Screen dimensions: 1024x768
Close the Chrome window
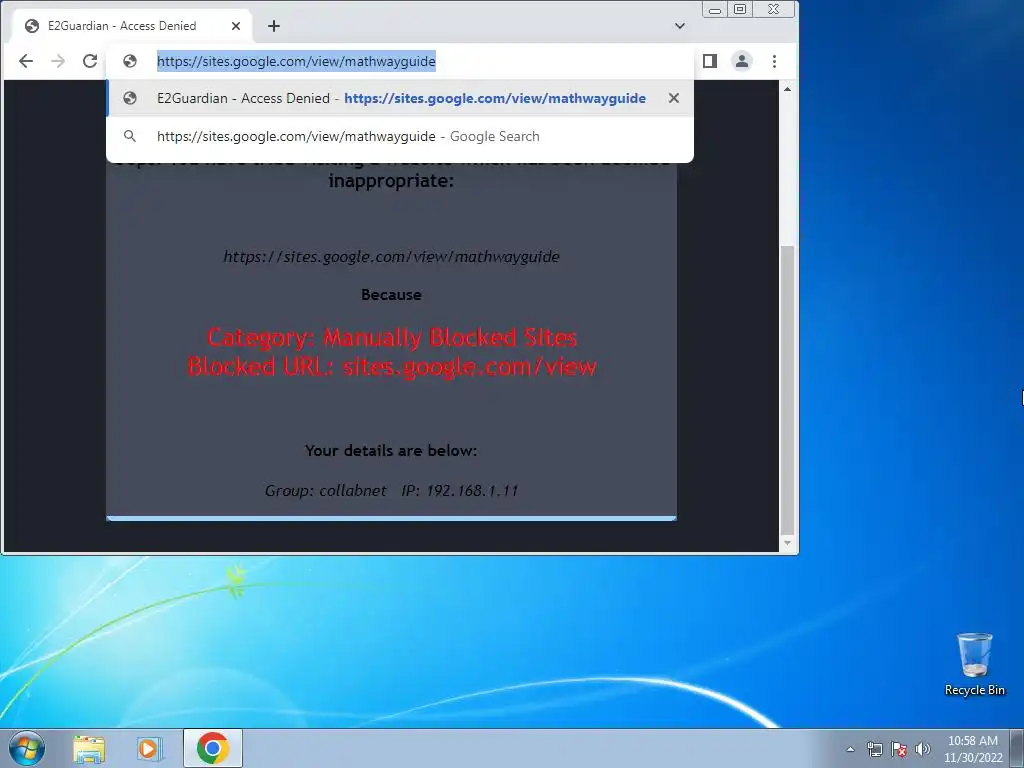coord(774,10)
